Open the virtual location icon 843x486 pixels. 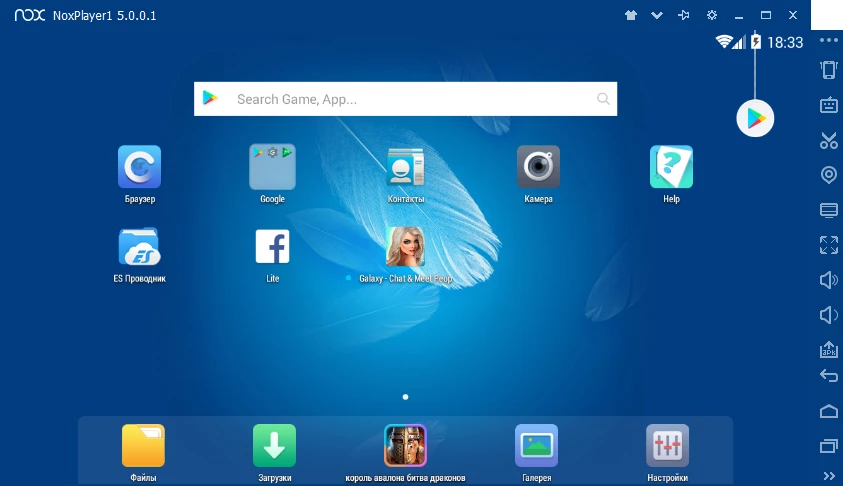(828, 175)
